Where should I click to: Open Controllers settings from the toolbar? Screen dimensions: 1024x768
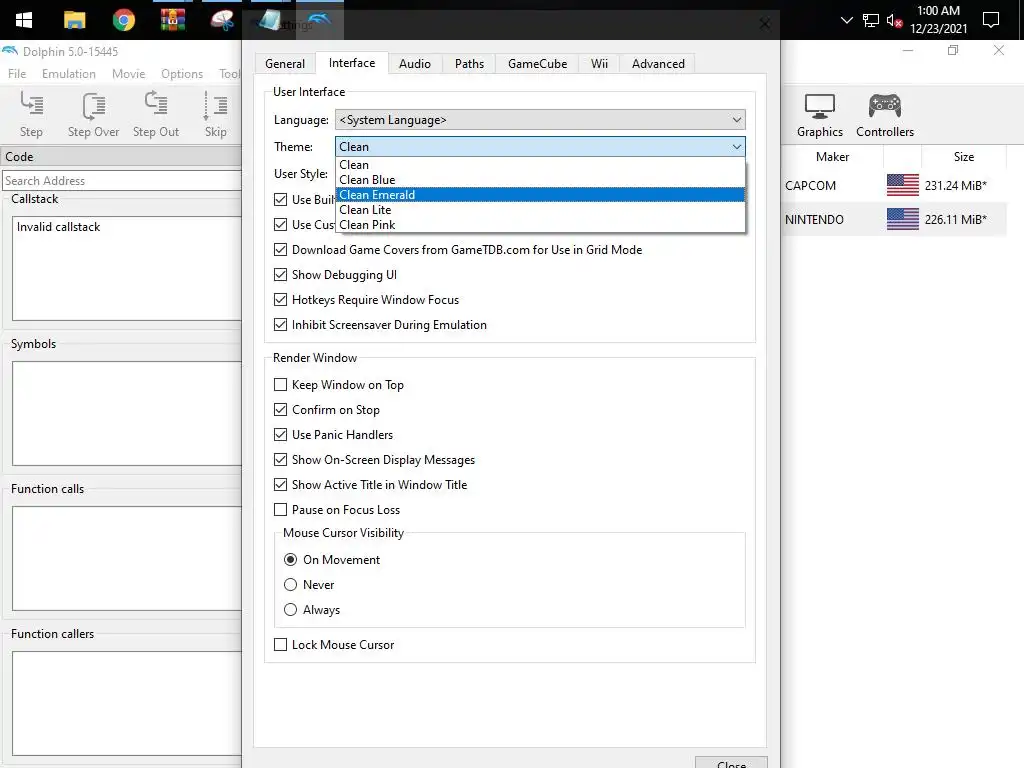click(x=885, y=115)
